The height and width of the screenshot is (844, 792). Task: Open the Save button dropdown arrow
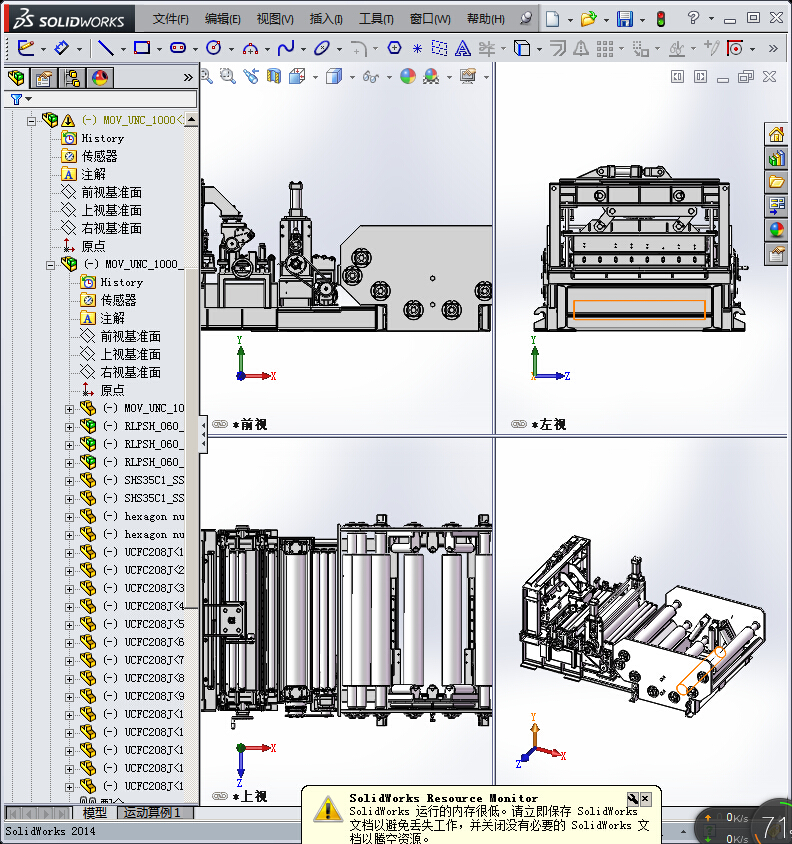click(642, 20)
